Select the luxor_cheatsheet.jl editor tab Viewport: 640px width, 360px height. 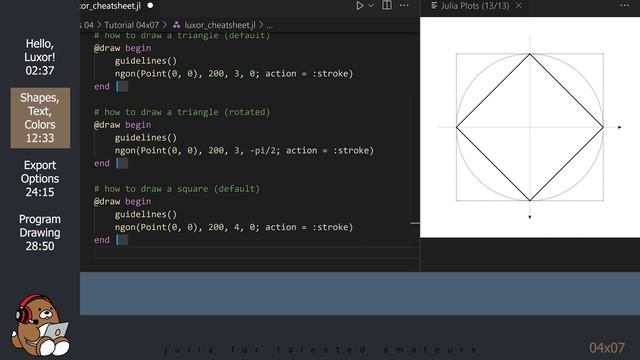[x=110, y=6]
